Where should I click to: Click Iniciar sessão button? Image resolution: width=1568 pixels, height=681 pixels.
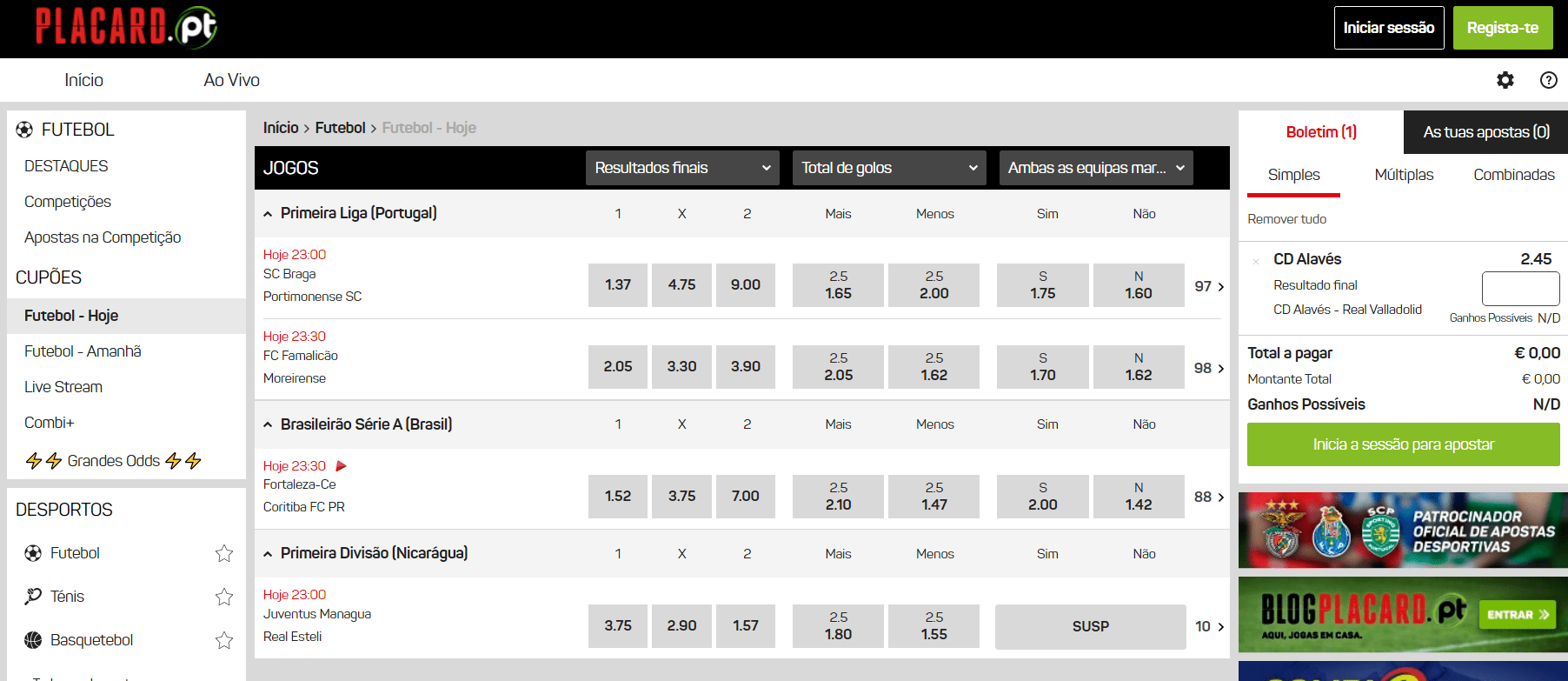pyautogui.click(x=1389, y=28)
